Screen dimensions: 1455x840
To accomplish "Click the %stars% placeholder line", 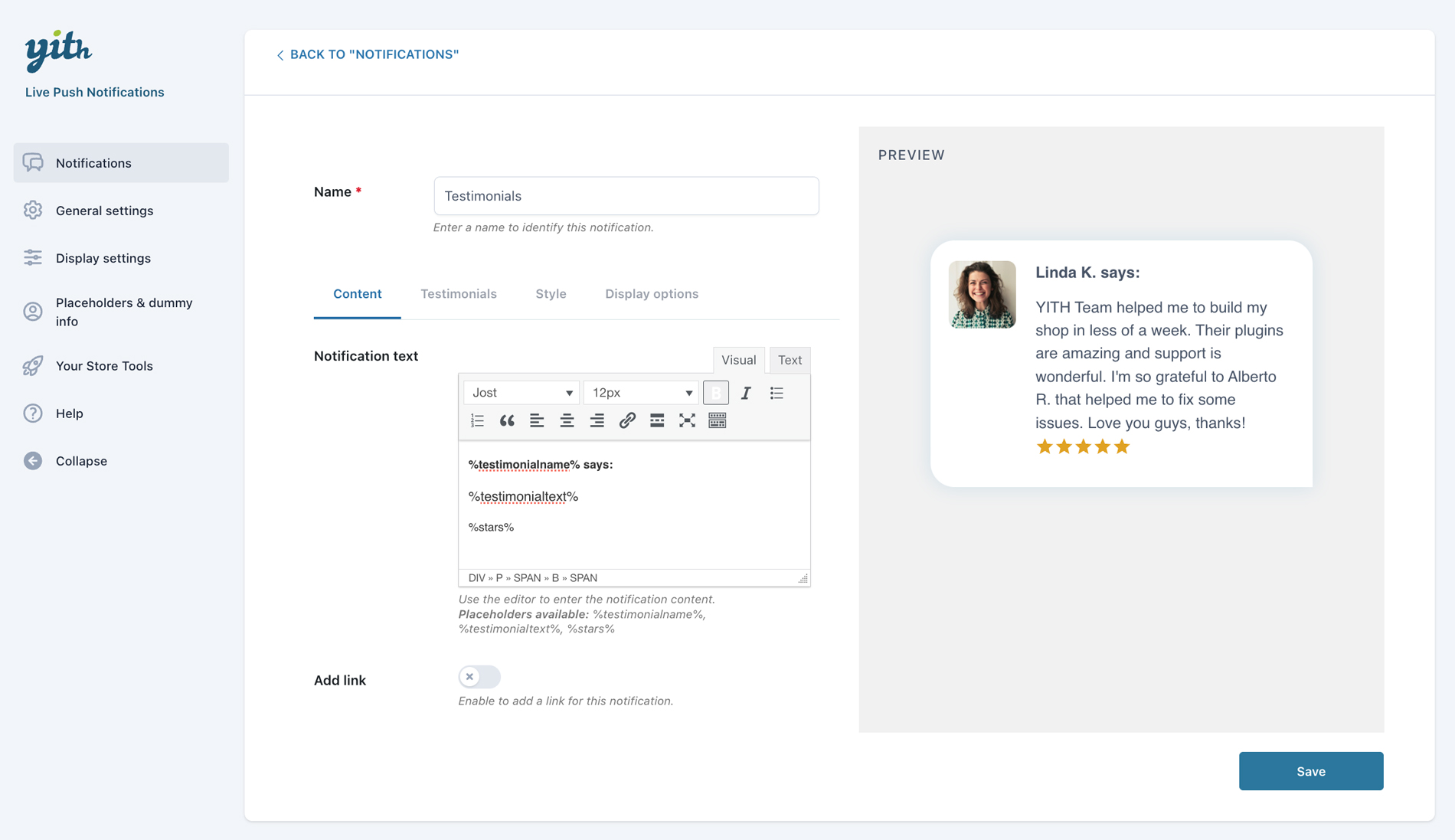I will pos(491,528).
